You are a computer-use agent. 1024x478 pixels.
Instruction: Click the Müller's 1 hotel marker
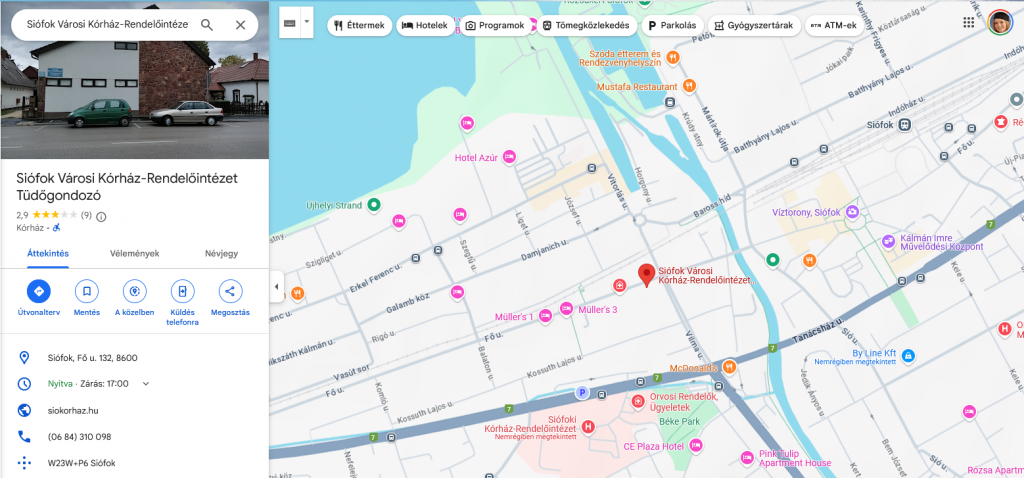click(x=545, y=316)
